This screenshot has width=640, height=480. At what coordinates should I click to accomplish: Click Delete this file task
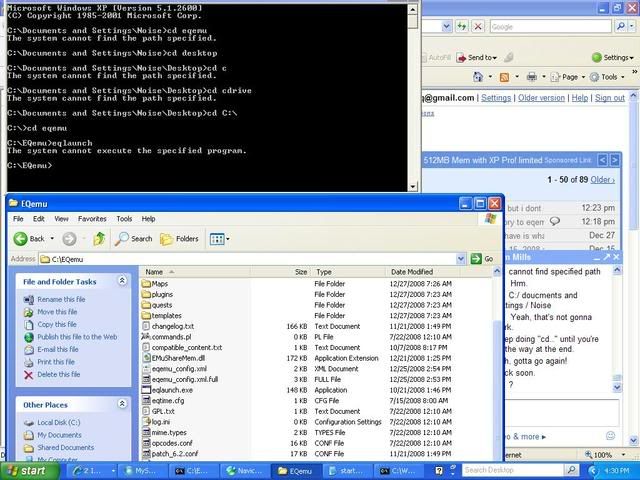click(59, 374)
